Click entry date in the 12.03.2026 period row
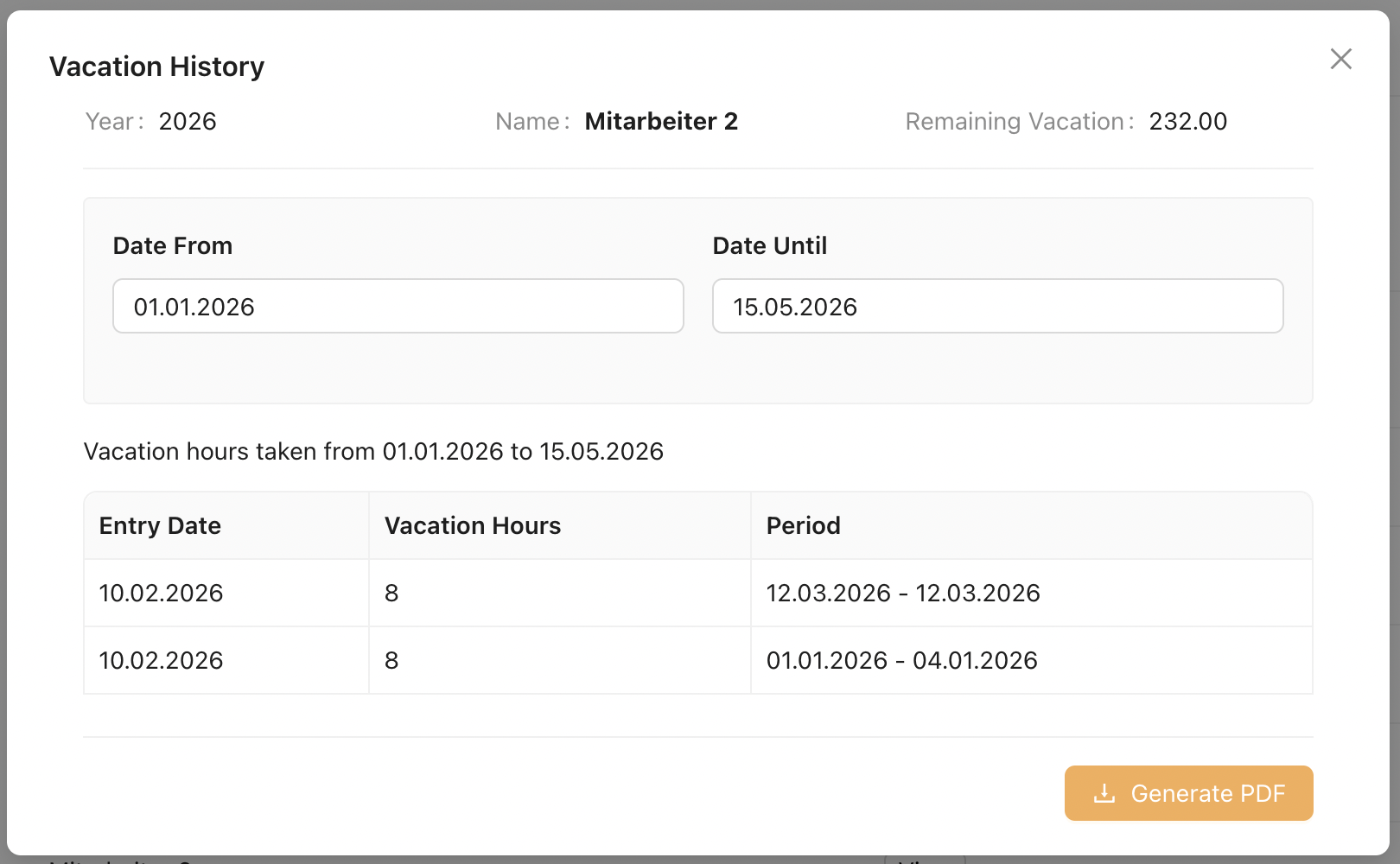Screen dimensions: 1400x864 coord(226,593)
